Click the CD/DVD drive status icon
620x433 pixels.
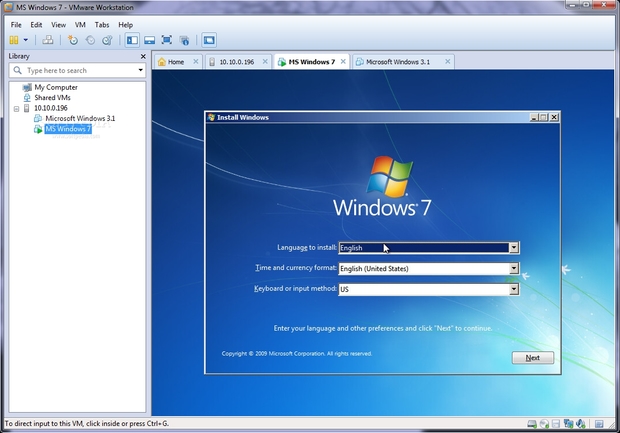pos(545,424)
